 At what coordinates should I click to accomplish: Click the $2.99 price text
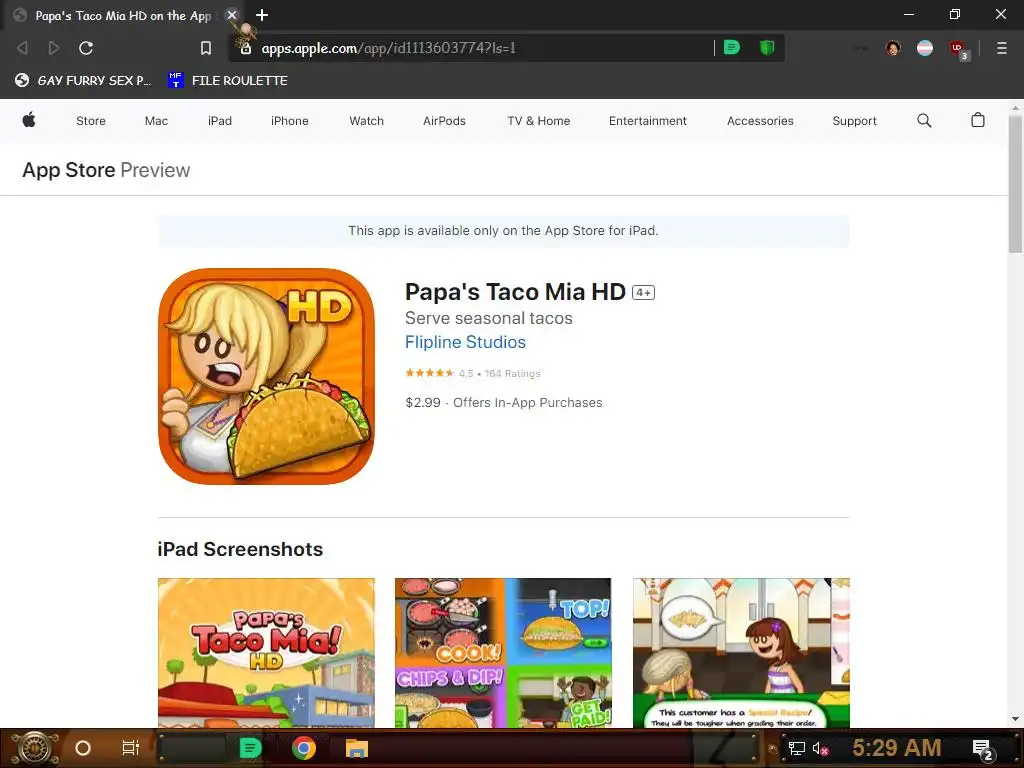pyautogui.click(x=423, y=403)
